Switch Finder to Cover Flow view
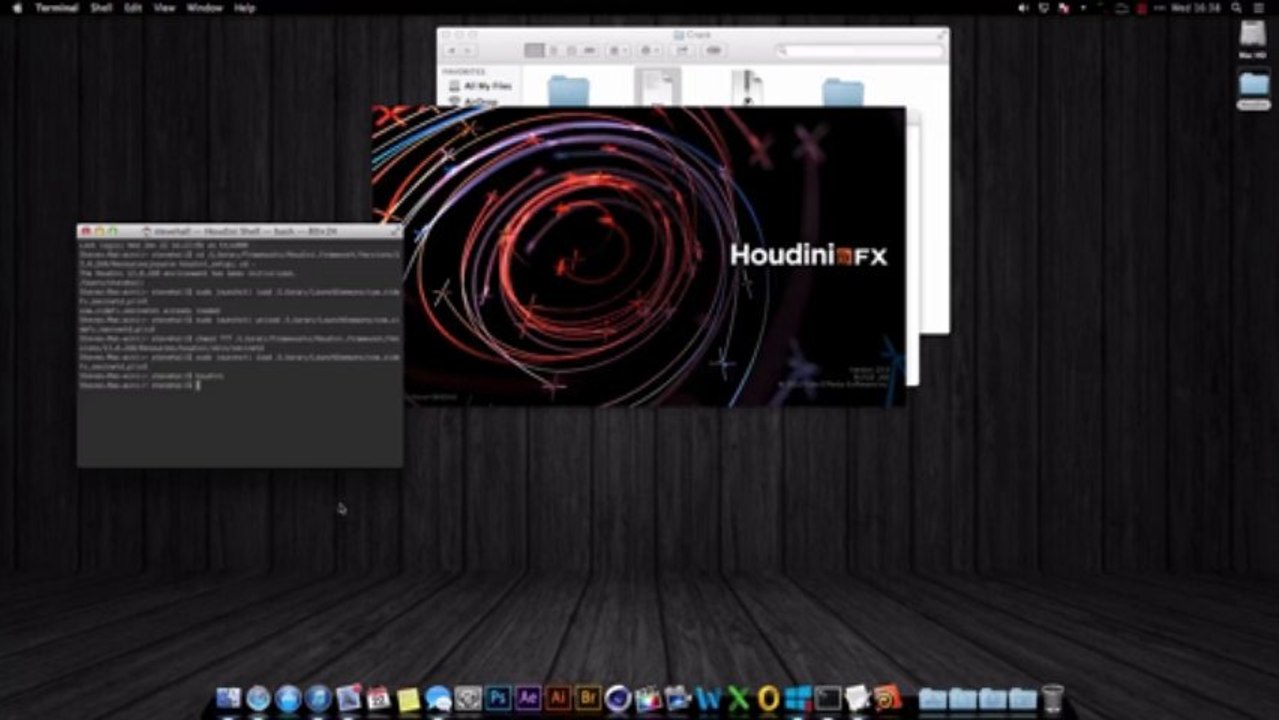1279x720 pixels. (589, 50)
